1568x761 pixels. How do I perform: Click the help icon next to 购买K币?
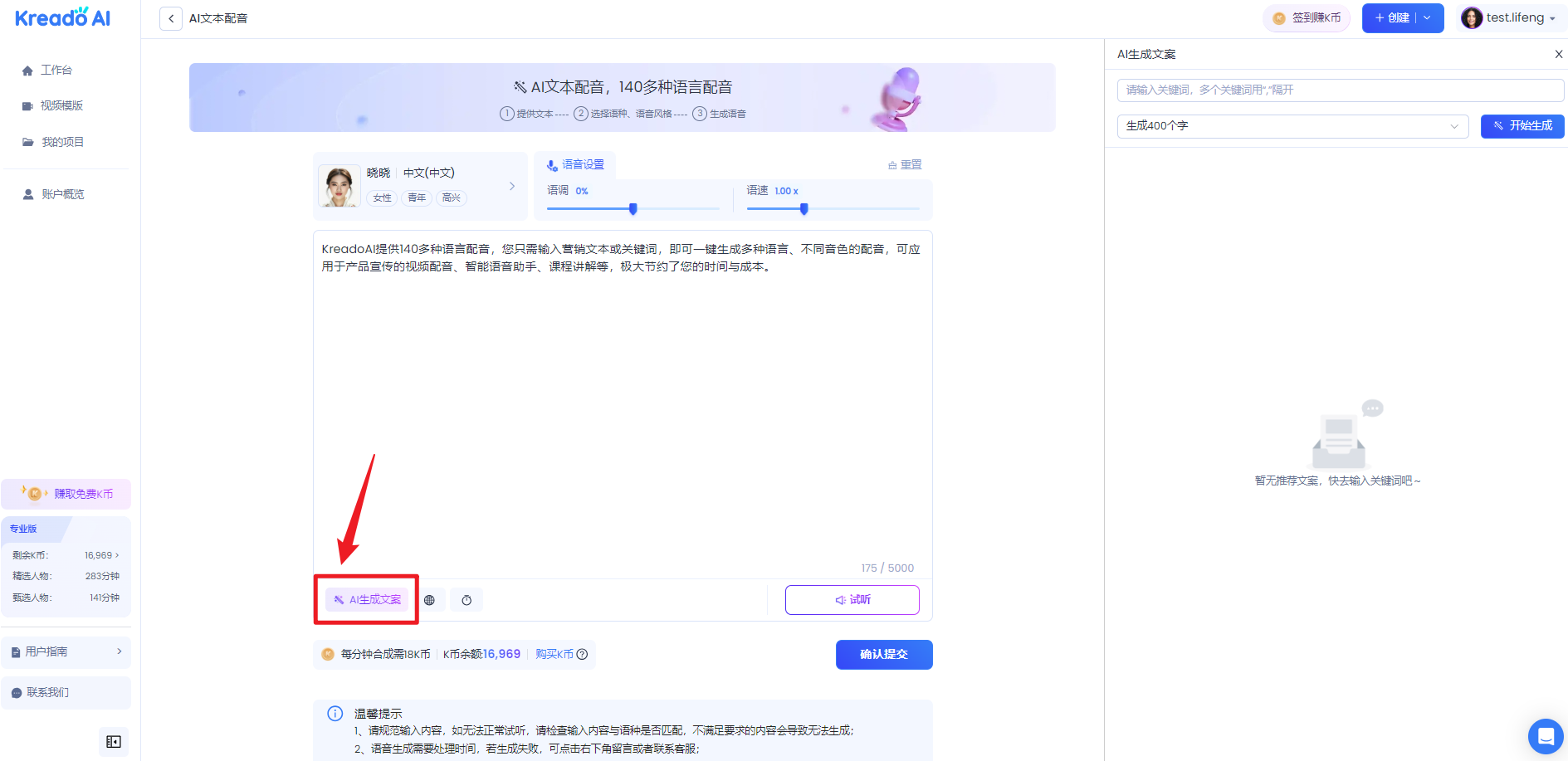583,655
